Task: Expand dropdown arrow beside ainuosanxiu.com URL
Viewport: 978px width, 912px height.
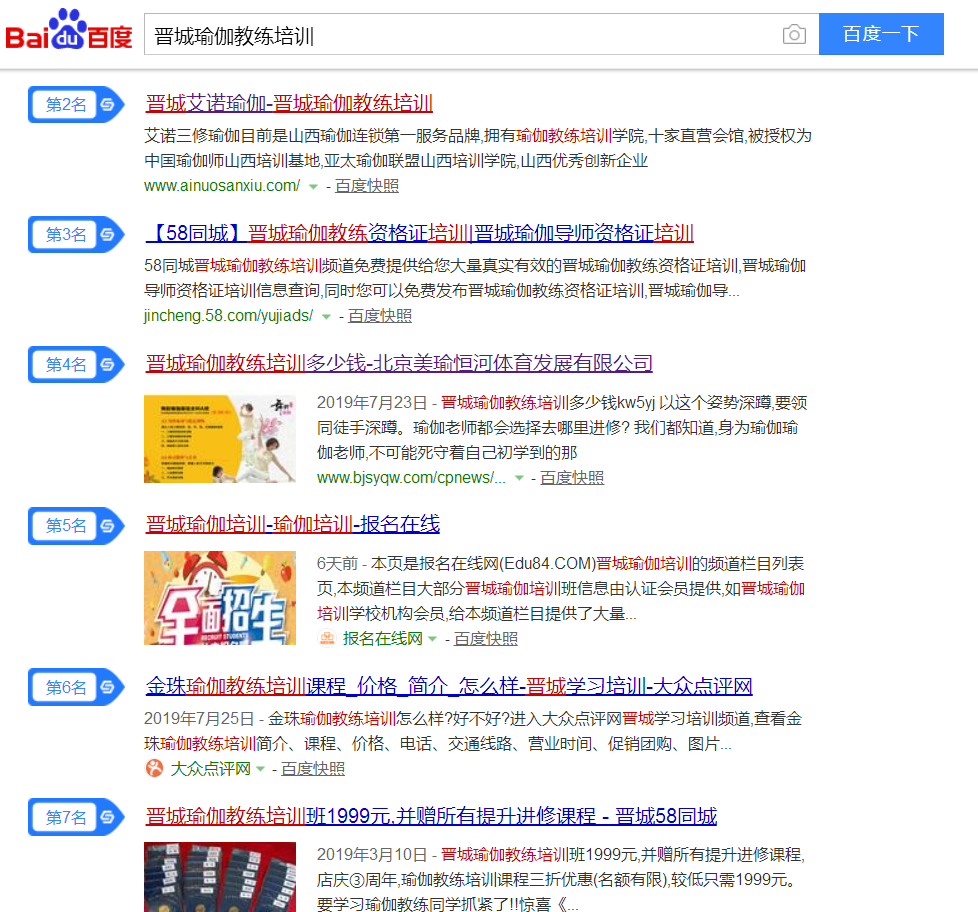Action: coord(313,187)
